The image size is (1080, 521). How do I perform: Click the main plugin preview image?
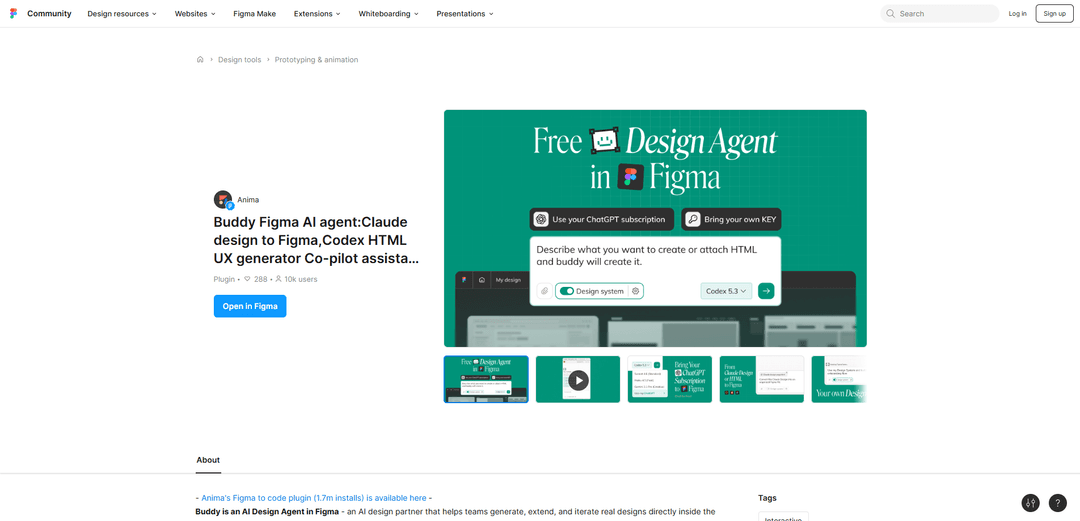pos(655,228)
